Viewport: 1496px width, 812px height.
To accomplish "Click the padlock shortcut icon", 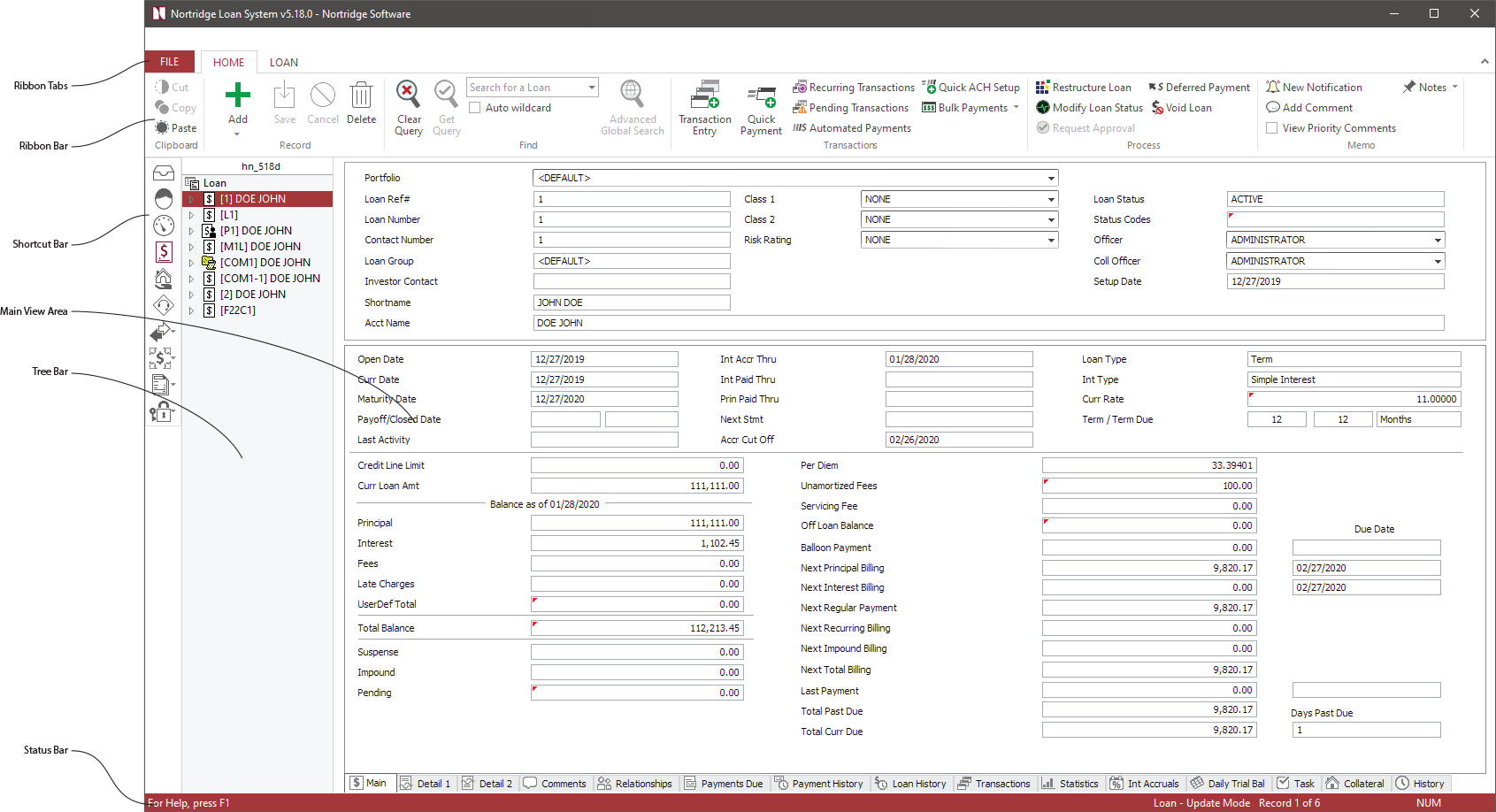I will (x=162, y=411).
